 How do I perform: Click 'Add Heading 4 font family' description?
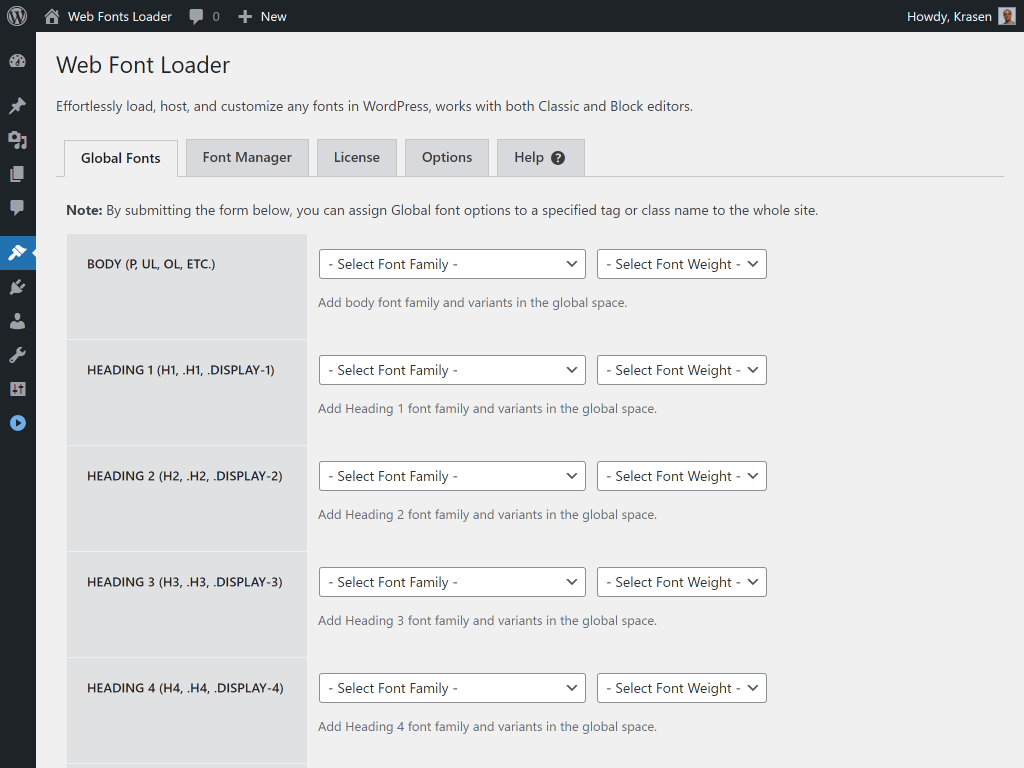(x=487, y=726)
